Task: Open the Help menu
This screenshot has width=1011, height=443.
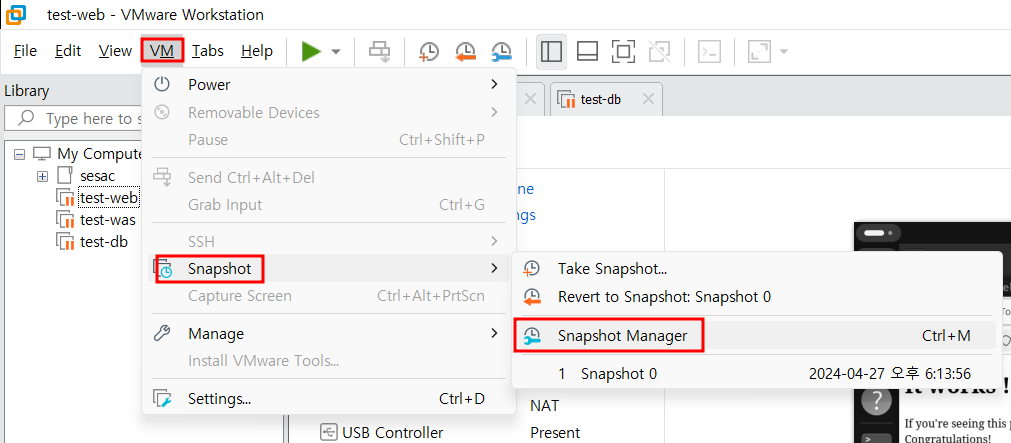Action: (x=257, y=50)
